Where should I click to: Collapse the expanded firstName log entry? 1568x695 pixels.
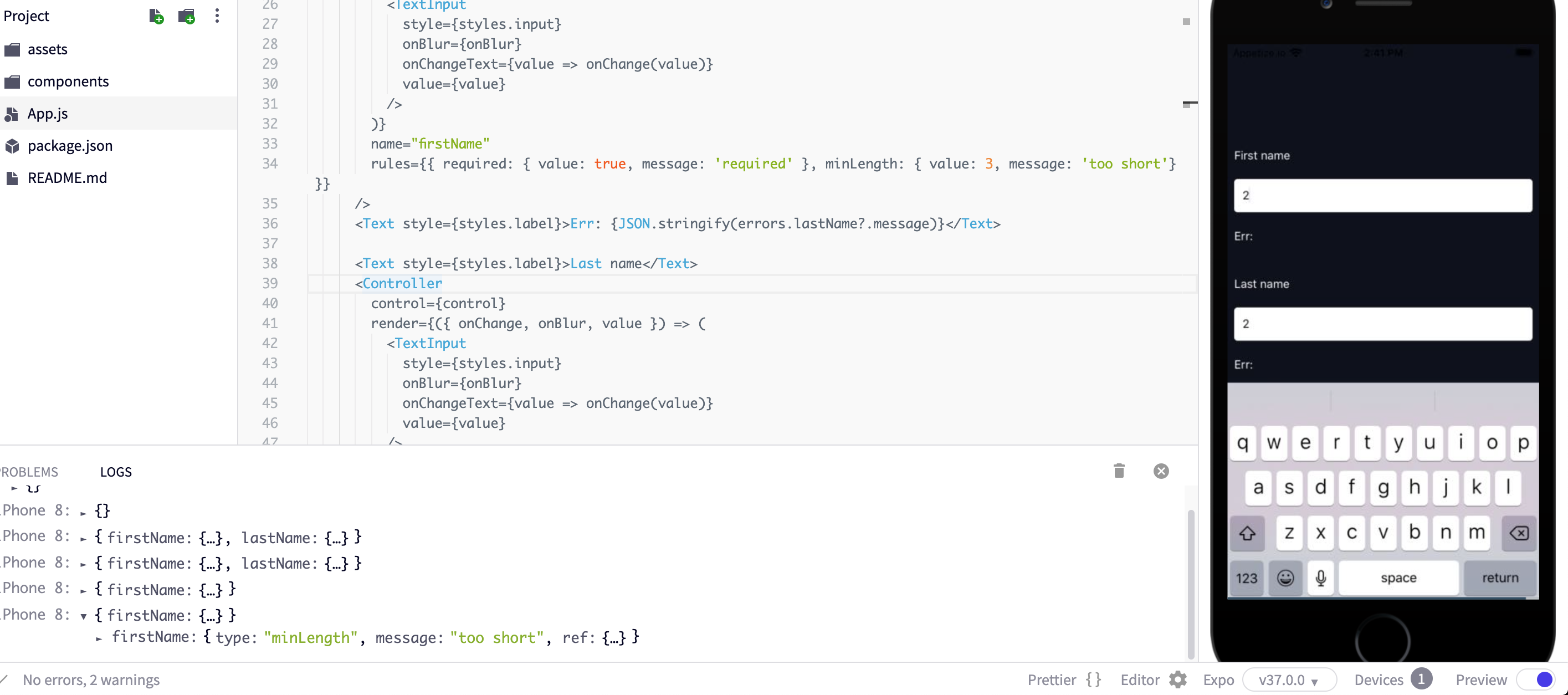coord(84,616)
